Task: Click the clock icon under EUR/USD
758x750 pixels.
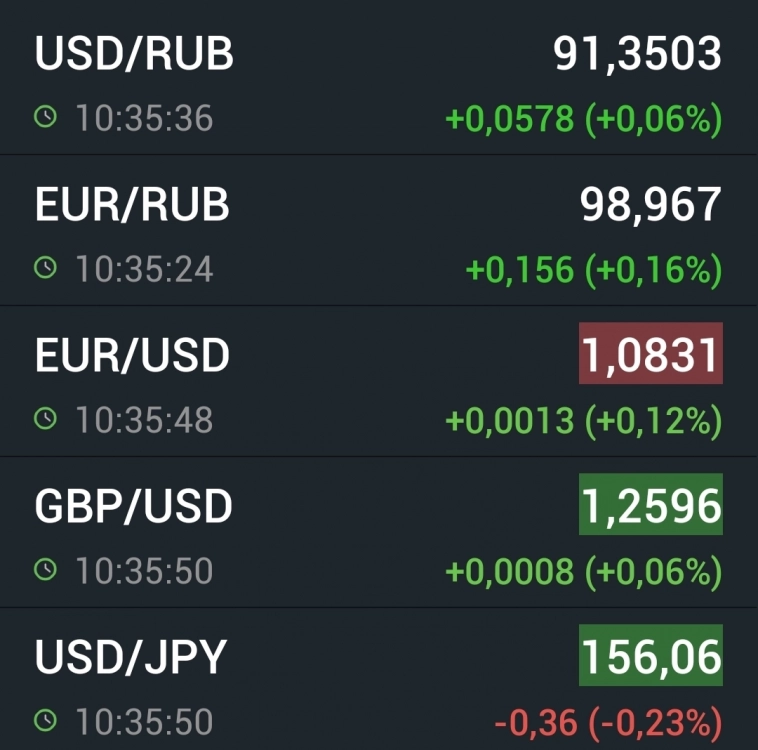Action: [x=45, y=420]
